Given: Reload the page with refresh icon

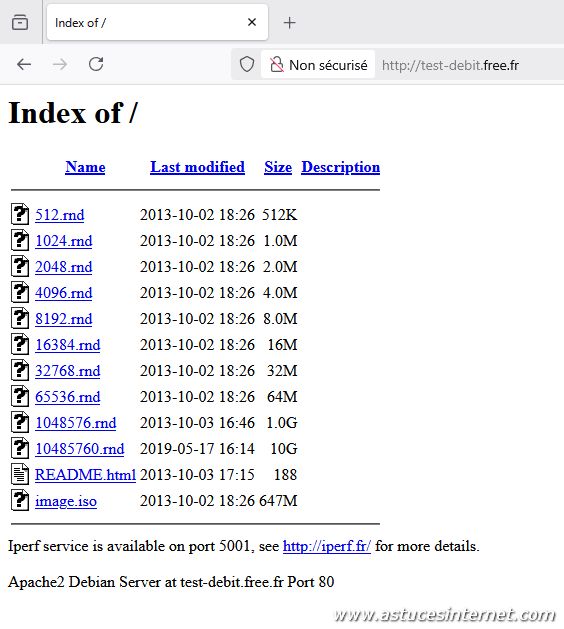Looking at the screenshot, I should click(96, 64).
